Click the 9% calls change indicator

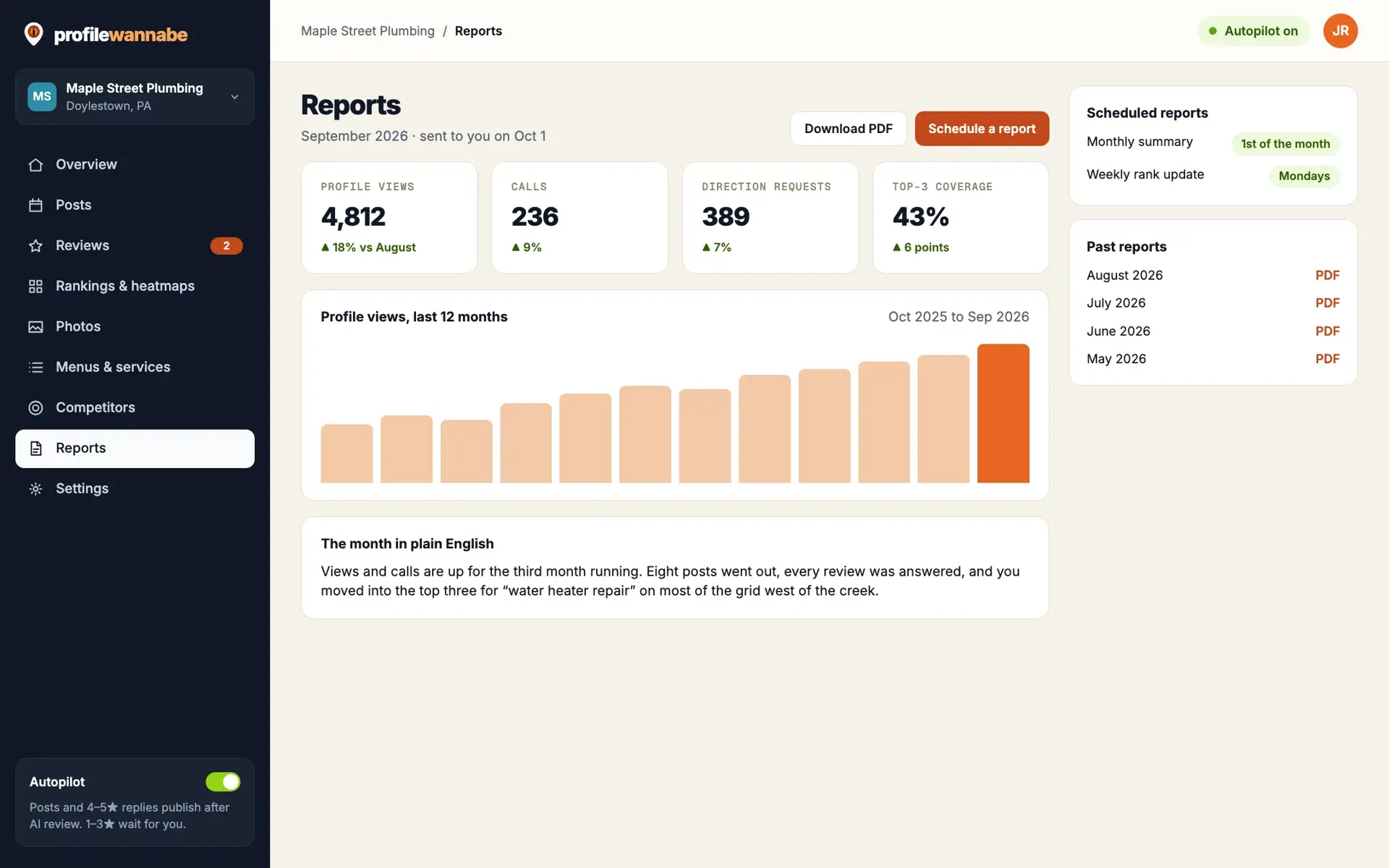click(527, 247)
